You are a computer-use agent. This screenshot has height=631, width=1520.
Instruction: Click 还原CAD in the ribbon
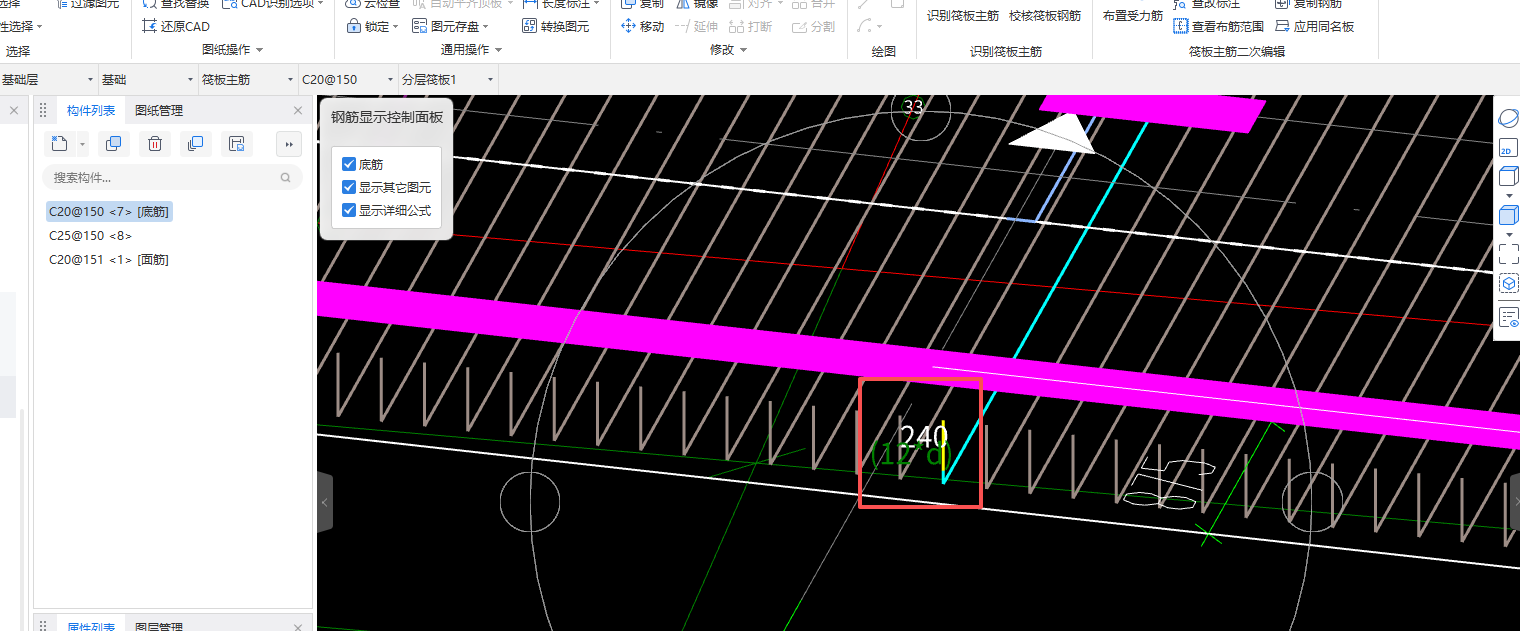tap(176, 26)
